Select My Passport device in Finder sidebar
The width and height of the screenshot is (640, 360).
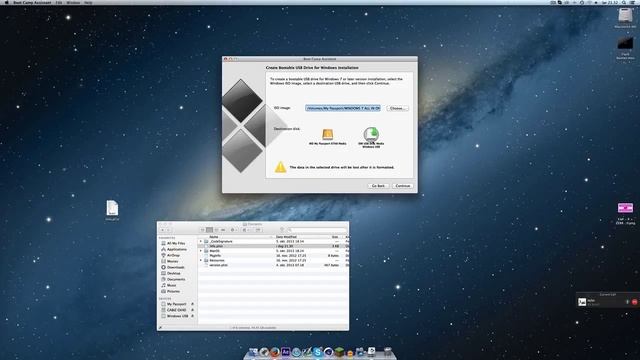[176, 304]
